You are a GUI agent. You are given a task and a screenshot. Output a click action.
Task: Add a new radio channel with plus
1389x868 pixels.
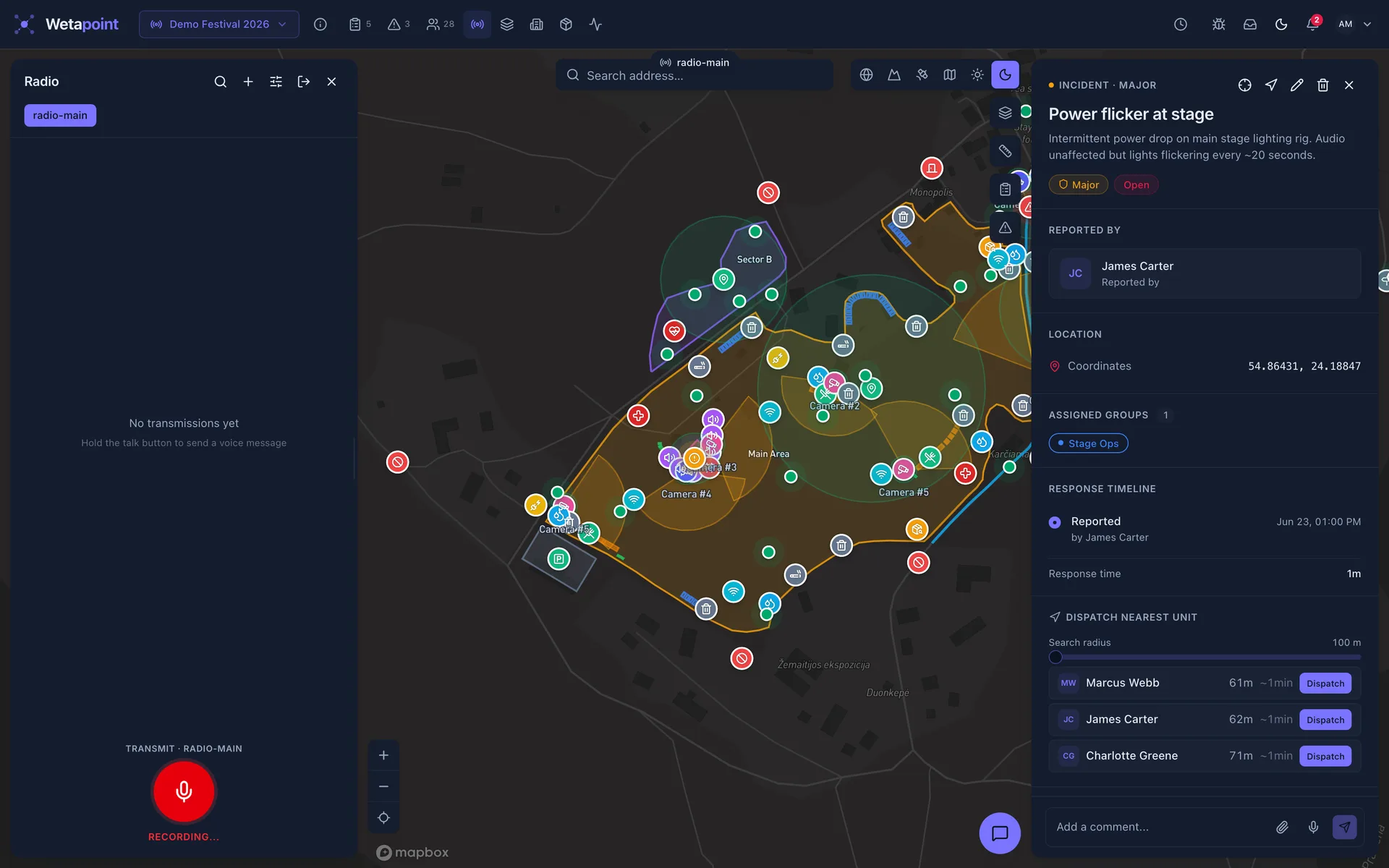248,82
